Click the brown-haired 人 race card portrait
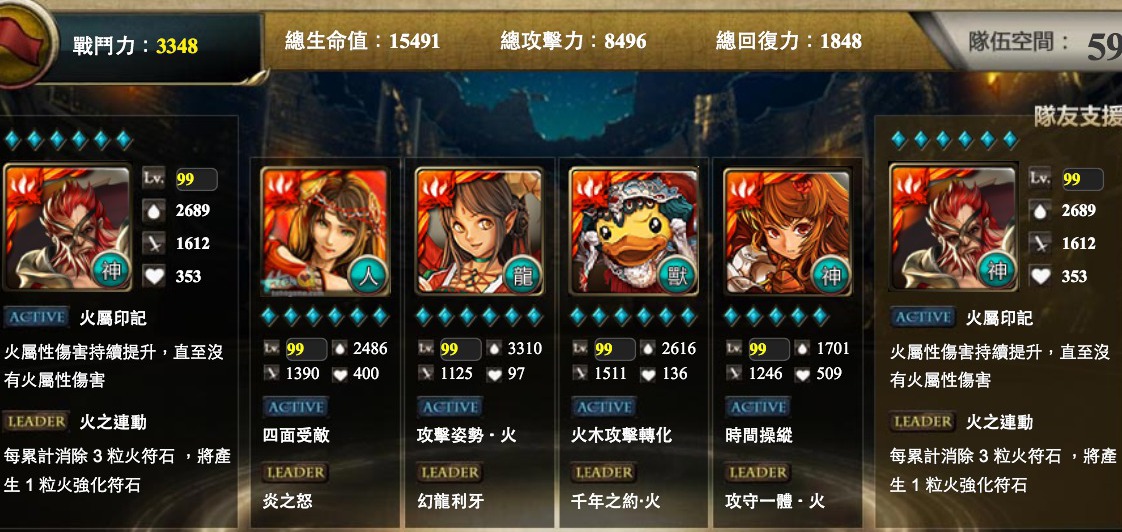 [326, 231]
